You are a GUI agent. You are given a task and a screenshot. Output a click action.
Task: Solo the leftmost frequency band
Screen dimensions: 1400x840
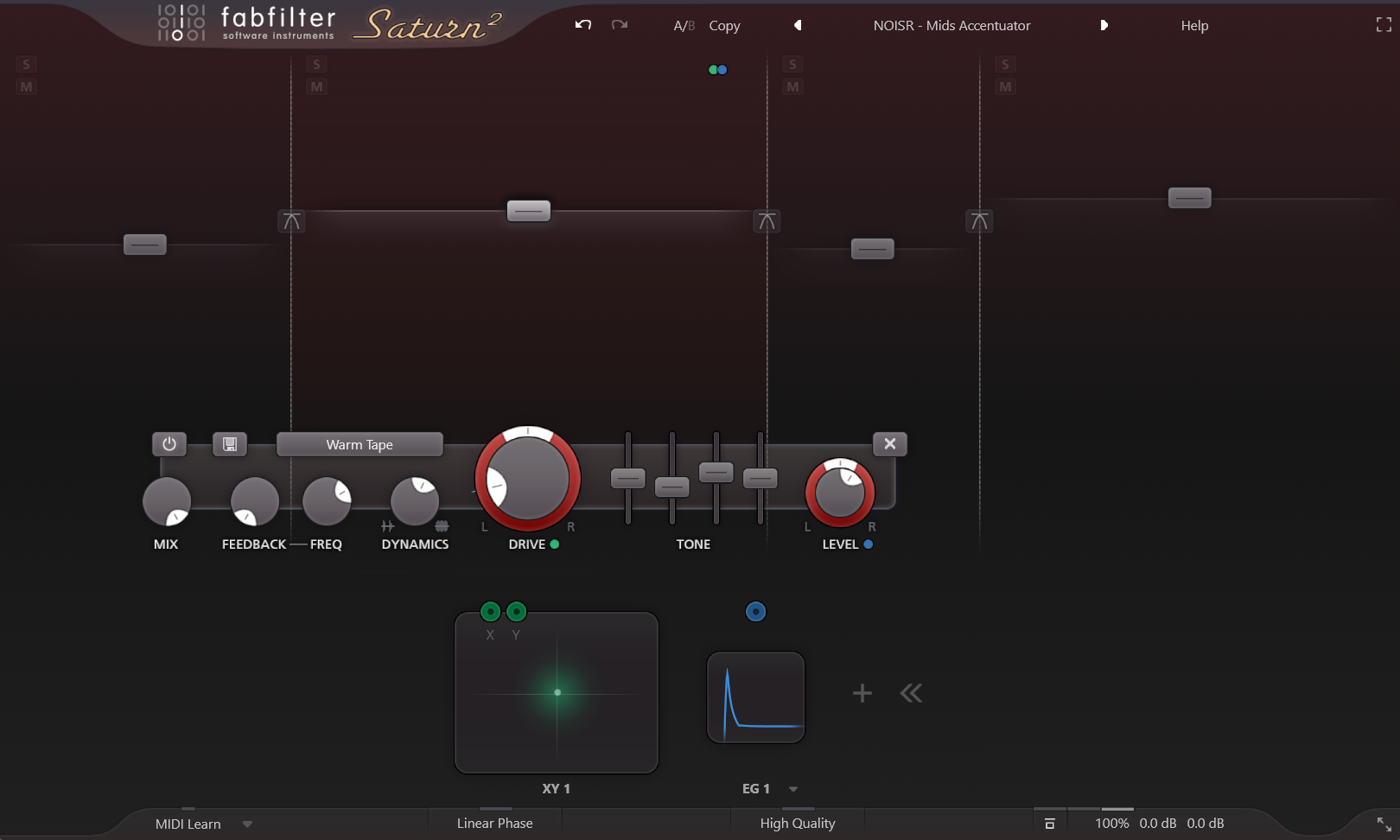click(x=25, y=63)
